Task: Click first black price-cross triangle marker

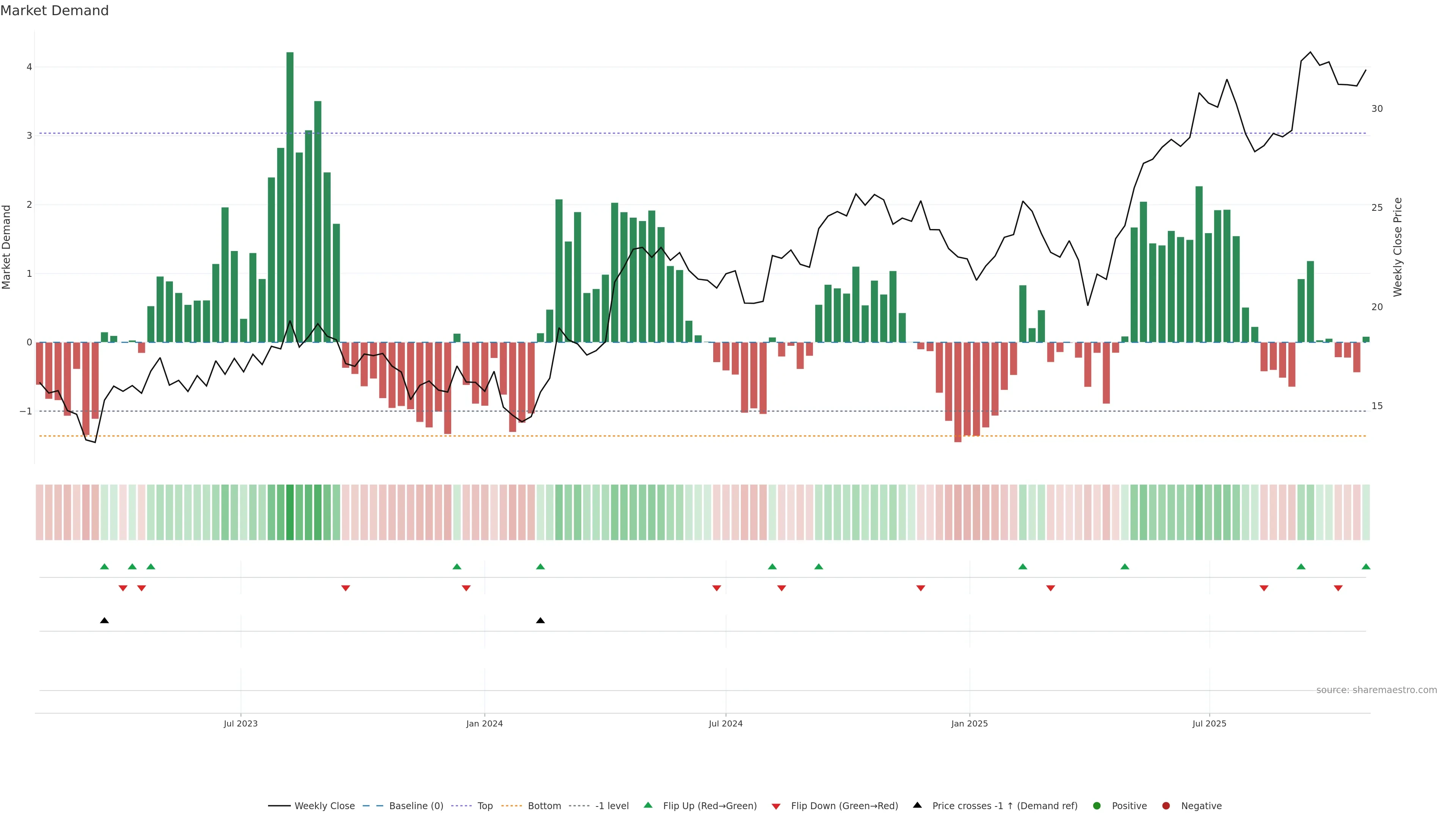Action: pos(105,621)
